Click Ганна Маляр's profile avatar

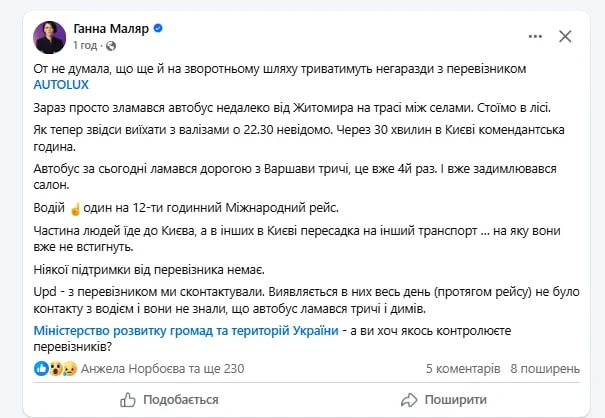[x=50, y=37]
